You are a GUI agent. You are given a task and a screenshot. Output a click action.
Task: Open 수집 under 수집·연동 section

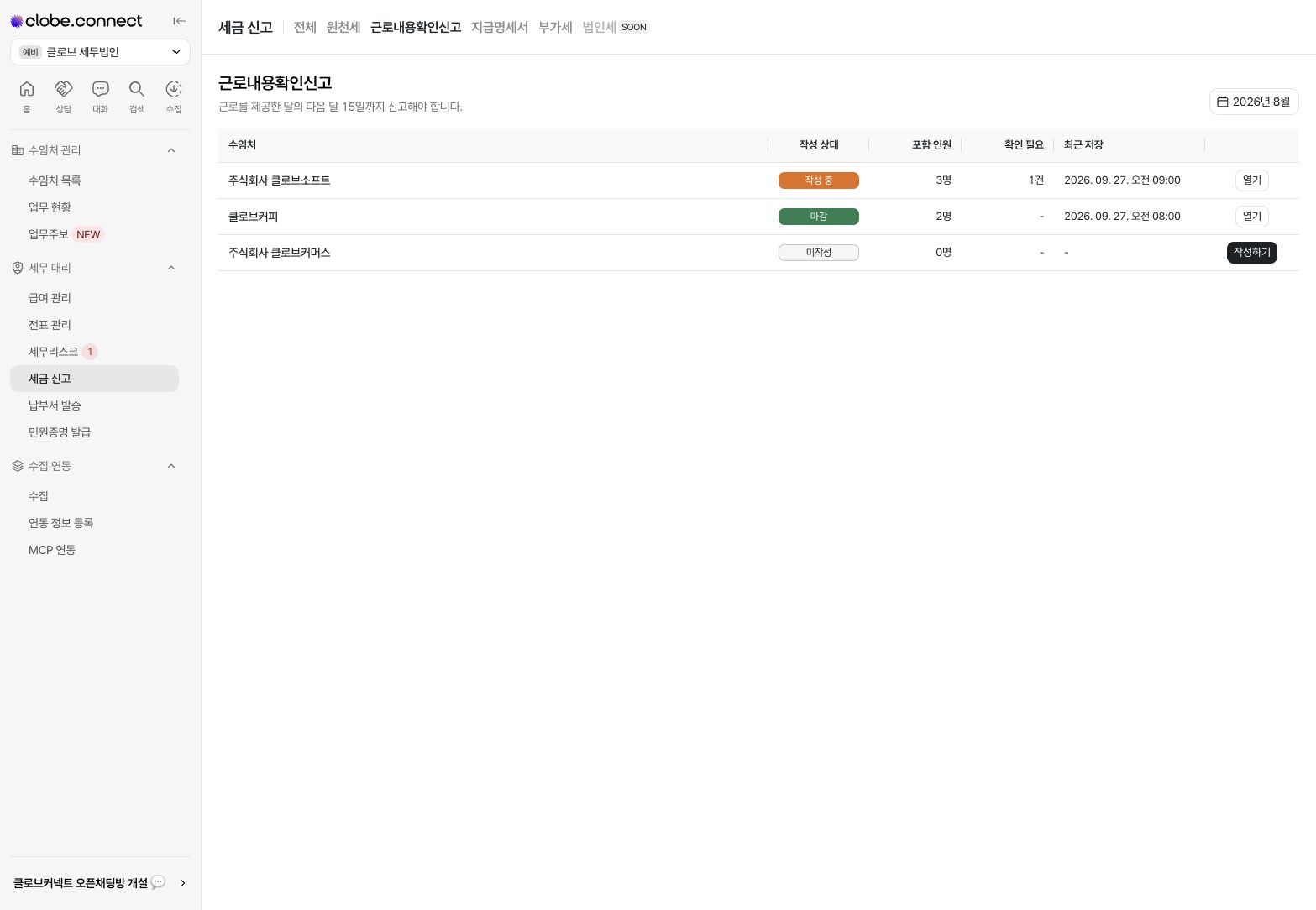click(94, 496)
